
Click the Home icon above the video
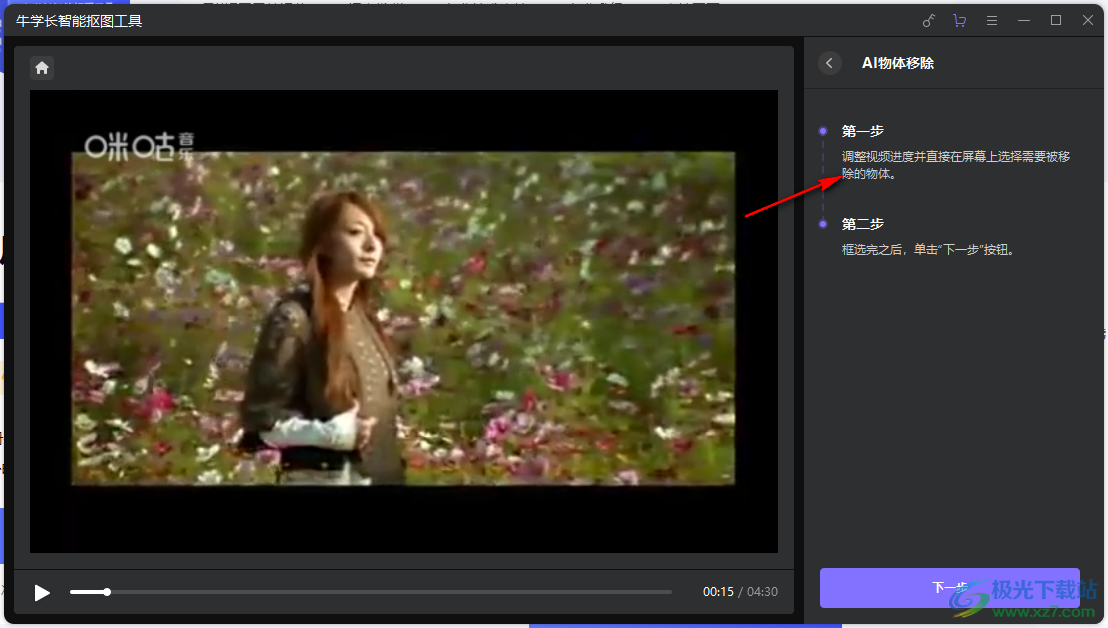click(42, 68)
